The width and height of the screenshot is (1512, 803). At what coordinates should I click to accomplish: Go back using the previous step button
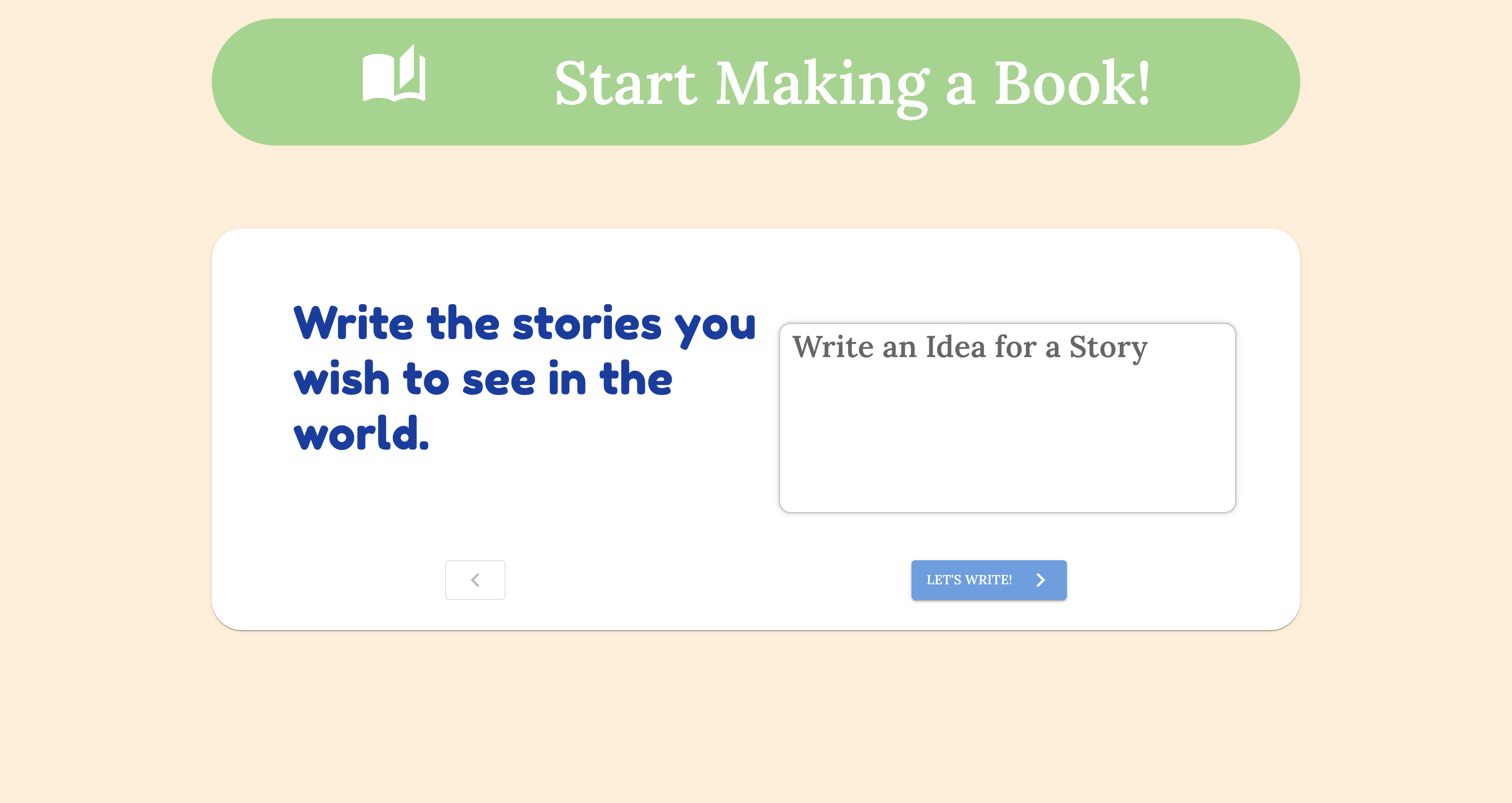(x=475, y=580)
